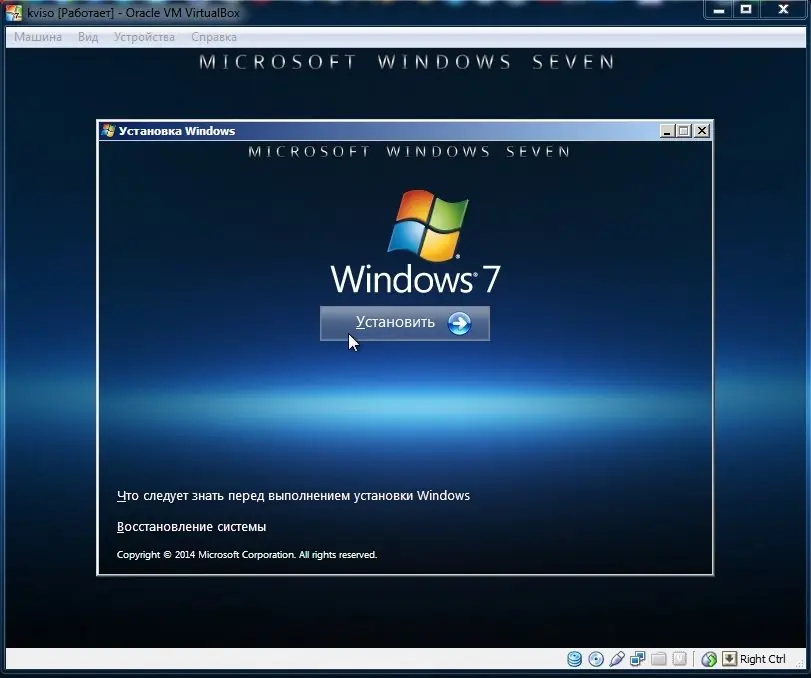Open the Справка menu
This screenshot has width=811, height=678.
click(x=214, y=37)
